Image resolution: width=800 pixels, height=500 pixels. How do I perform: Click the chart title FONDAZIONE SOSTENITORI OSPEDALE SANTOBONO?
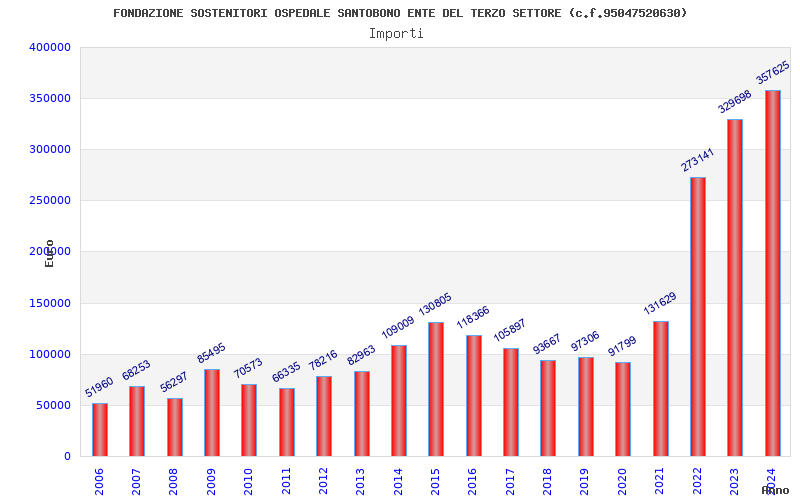(x=400, y=13)
